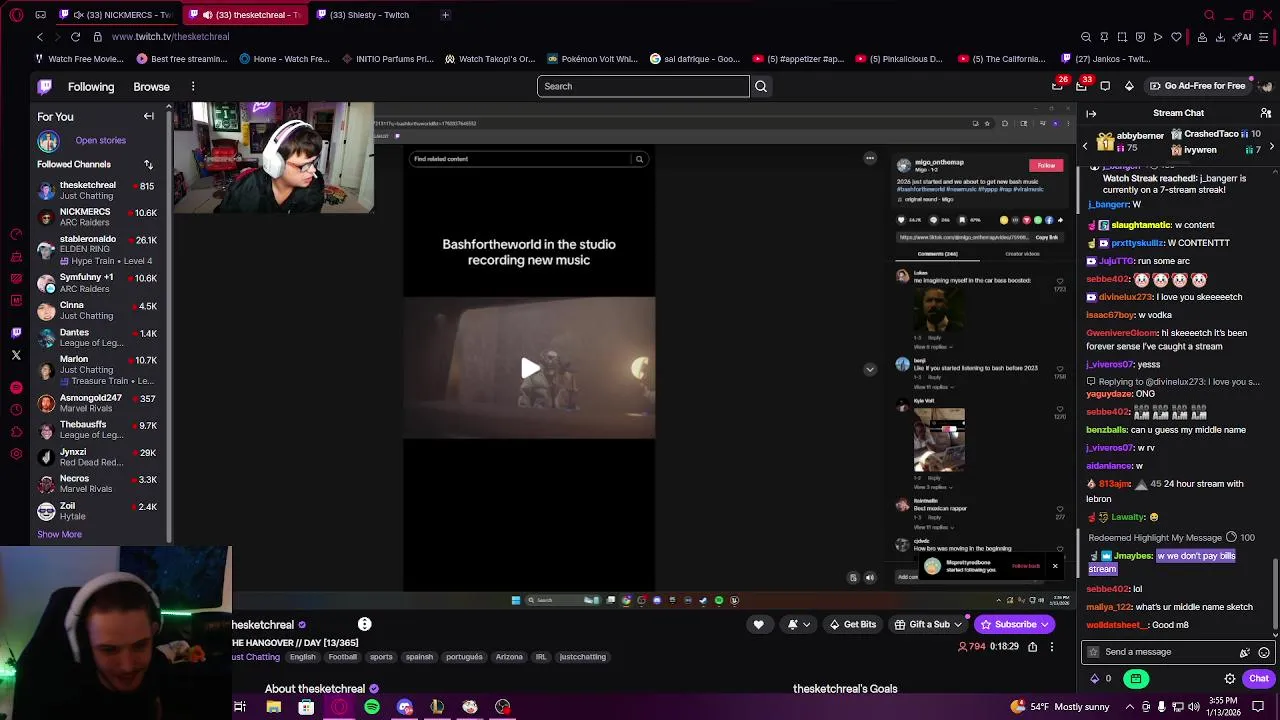The width and height of the screenshot is (1280, 720).
Task: Reload the page button
Action: (x=75, y=37)
